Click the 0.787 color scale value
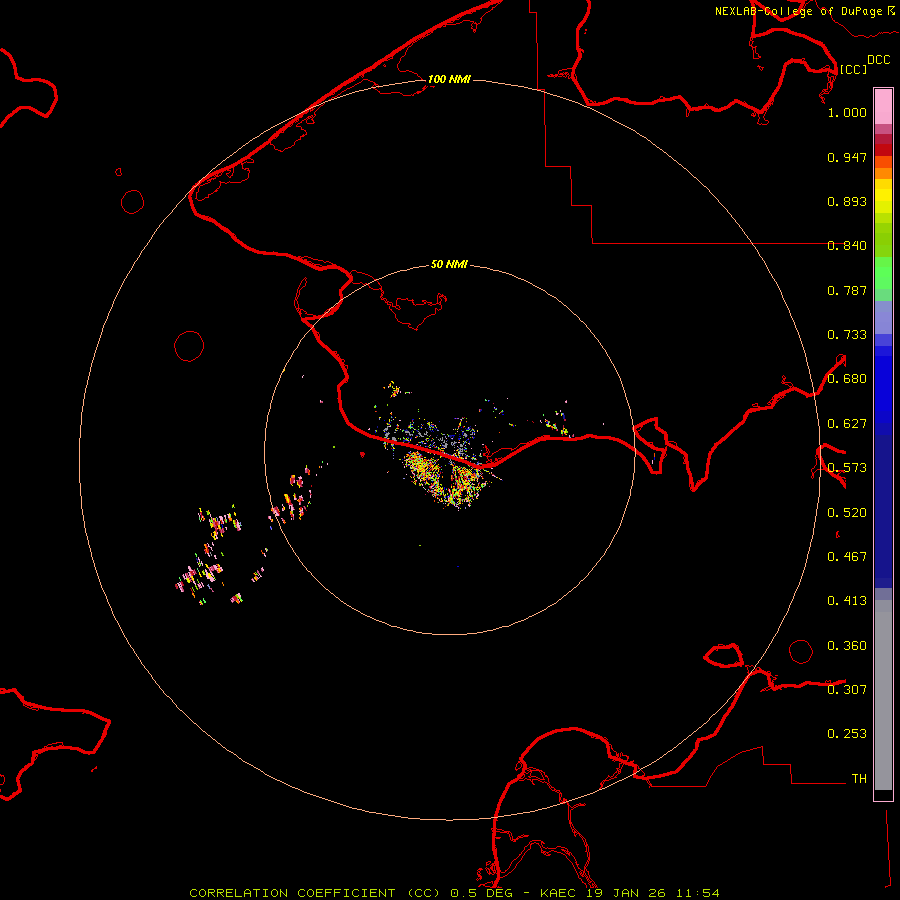This screenshot has height=900, width=900. 847,290
